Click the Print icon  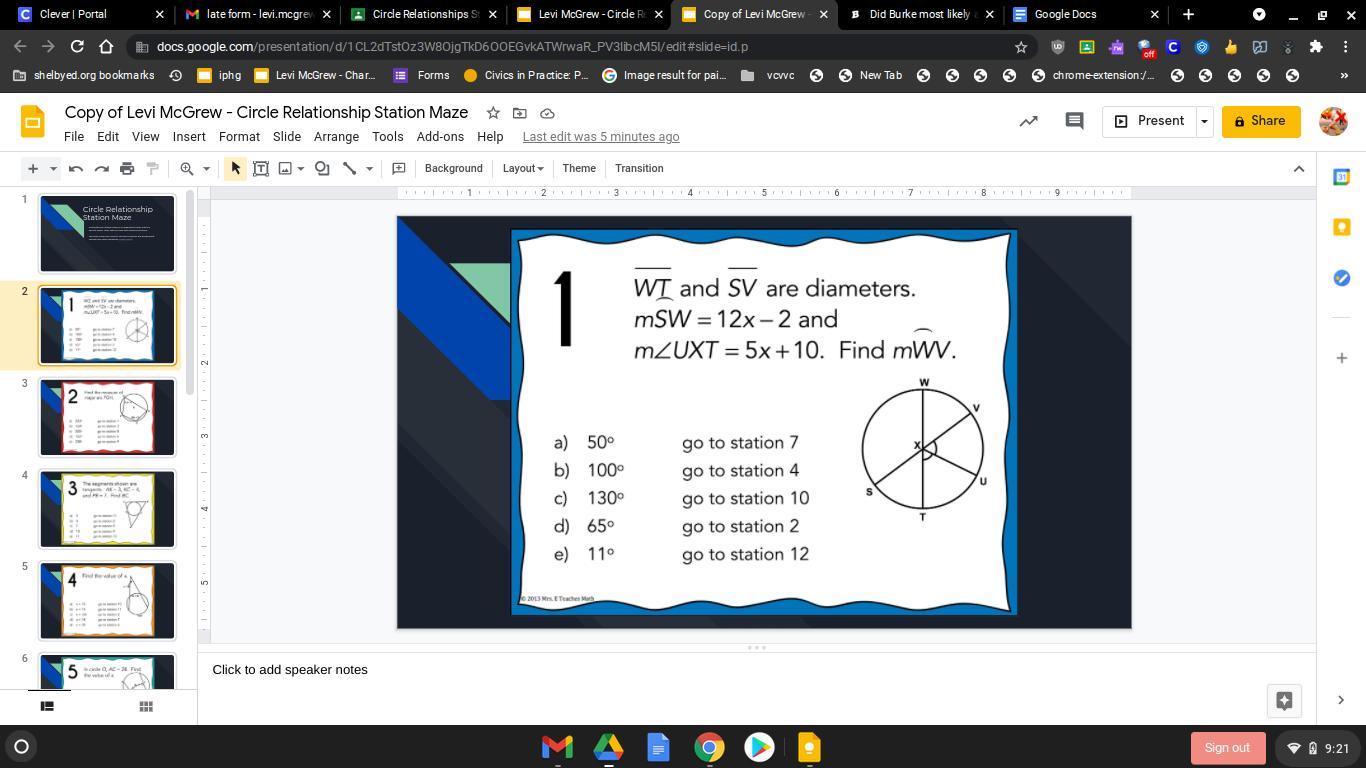click(x=127, y=168)
